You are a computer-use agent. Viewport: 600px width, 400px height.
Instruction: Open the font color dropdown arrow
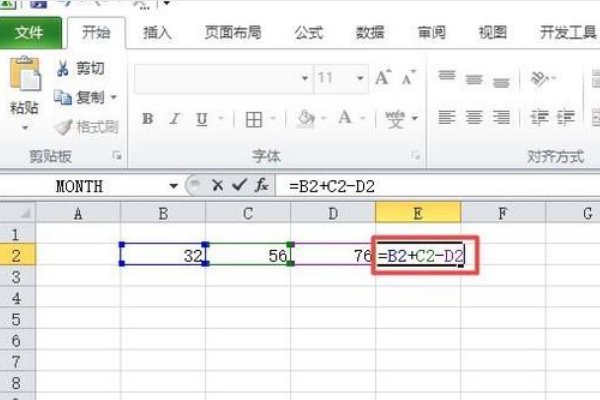coord(362,118)
